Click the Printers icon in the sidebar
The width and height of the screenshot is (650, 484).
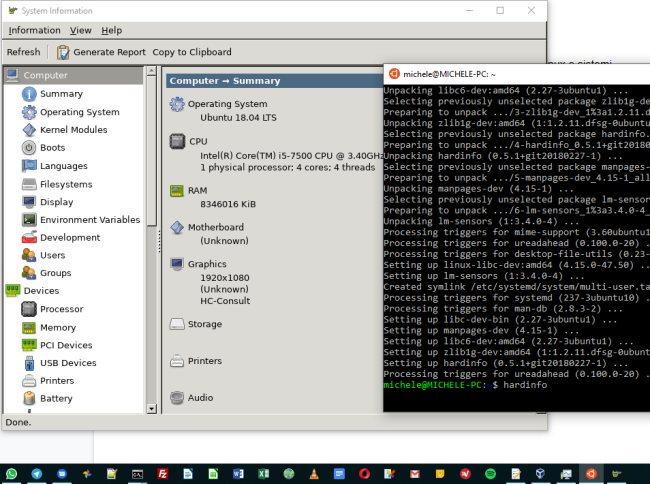(29, 380)
